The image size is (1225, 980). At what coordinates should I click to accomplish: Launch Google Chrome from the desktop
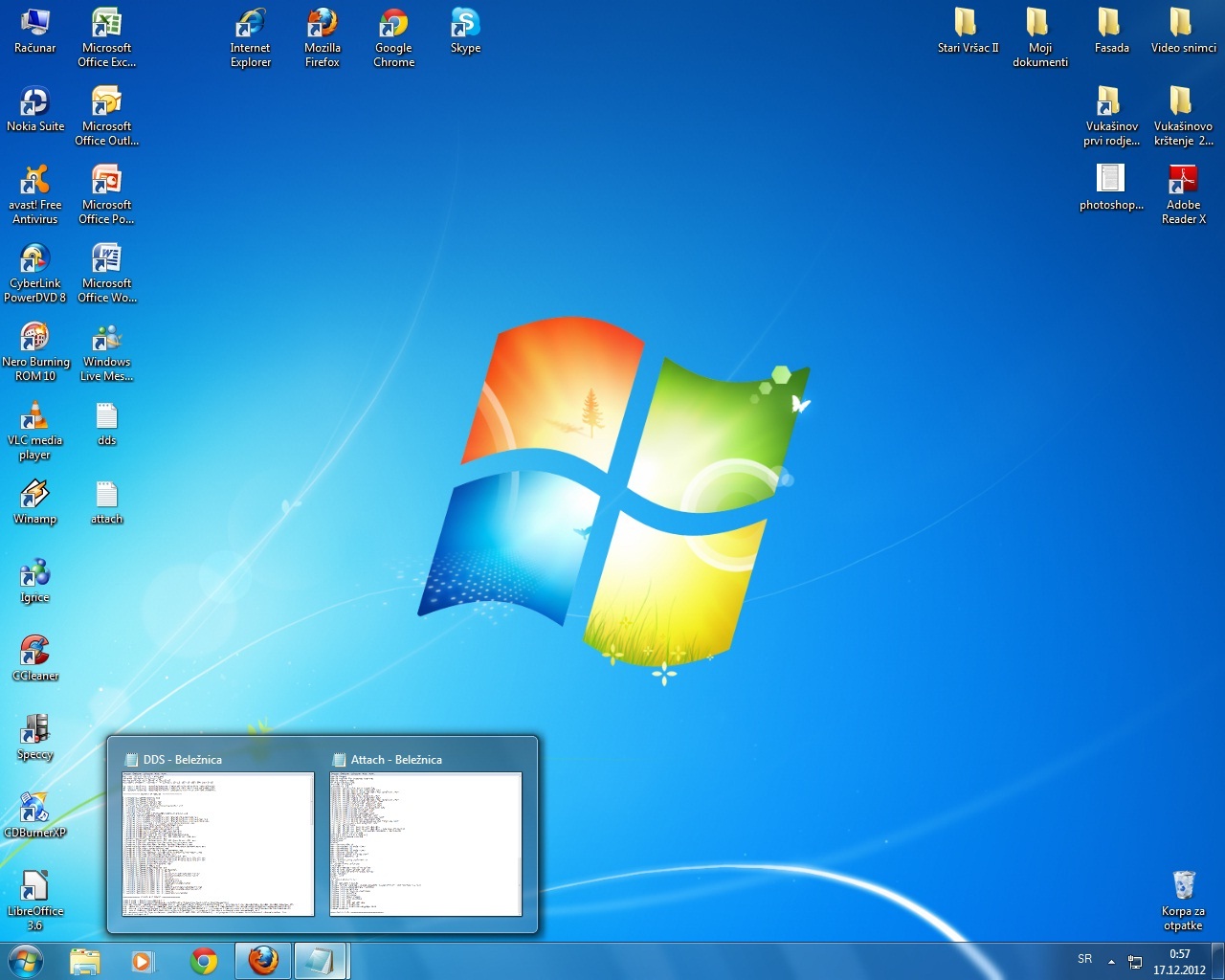393,24
